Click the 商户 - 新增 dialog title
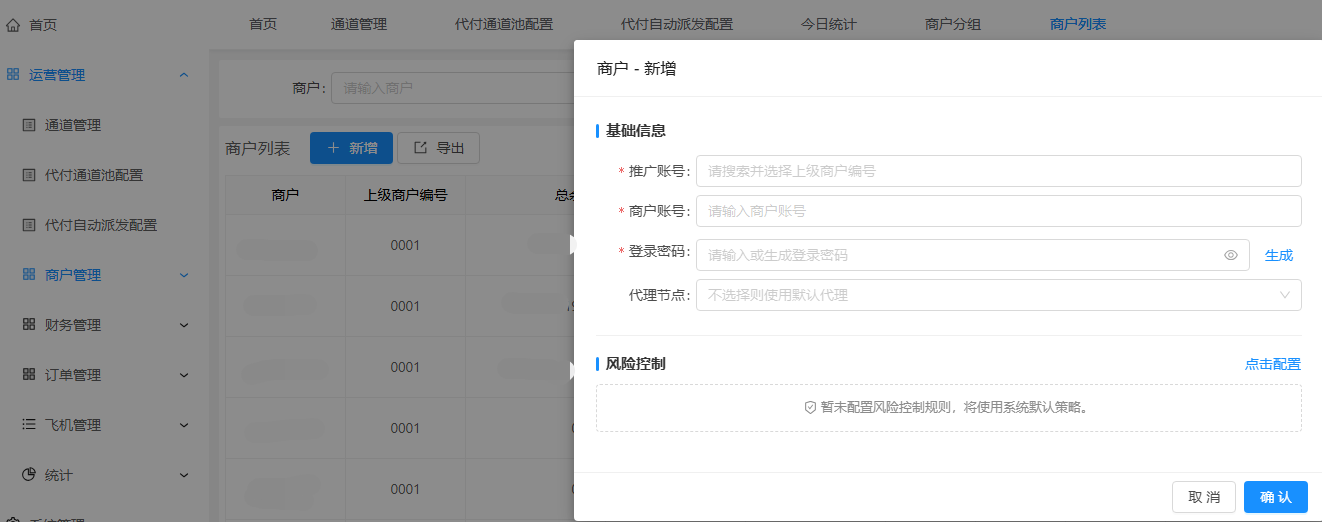1322x522 pixels. tap(636, 69)
